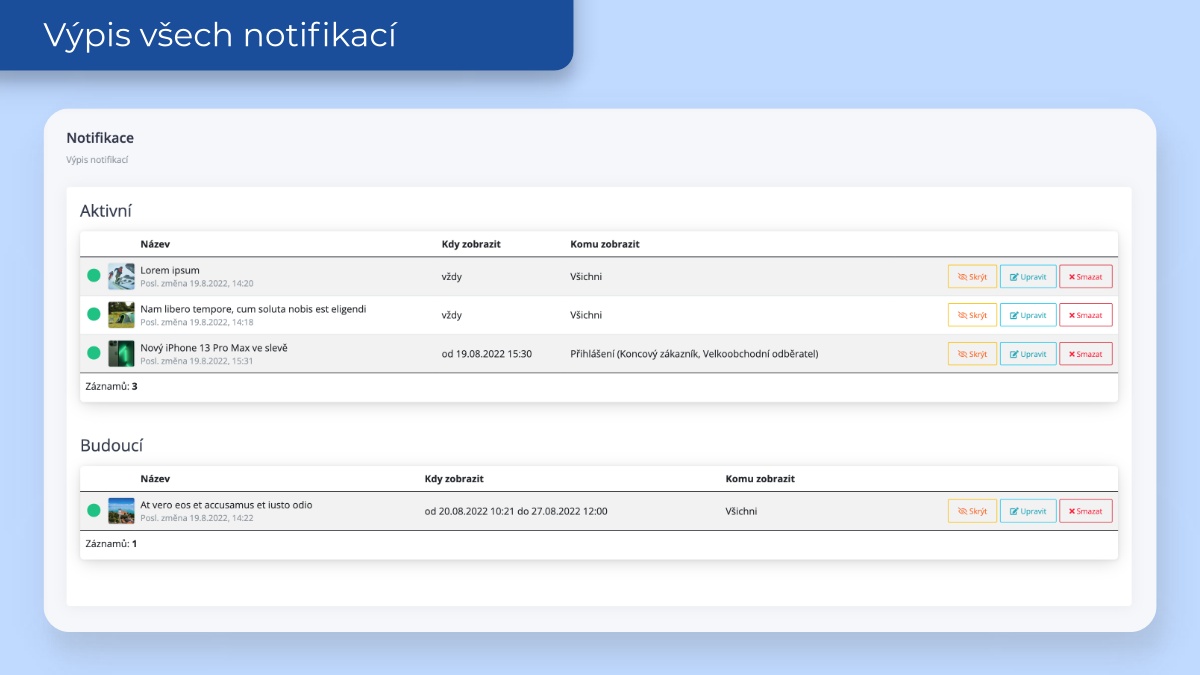Edit the At vero eos et accusamus notification
1200x675 pixels.
[x=1028, y=511]
